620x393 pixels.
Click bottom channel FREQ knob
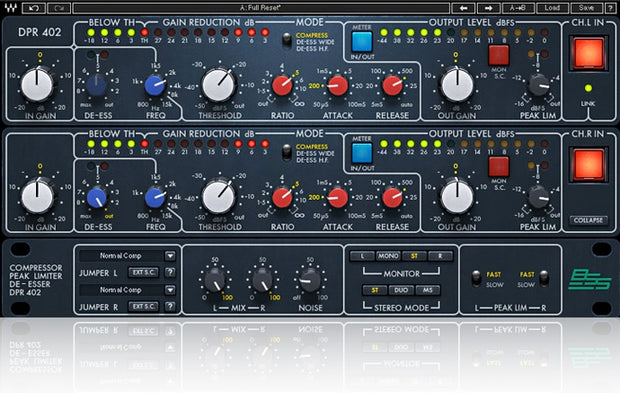tap(155, 197)
